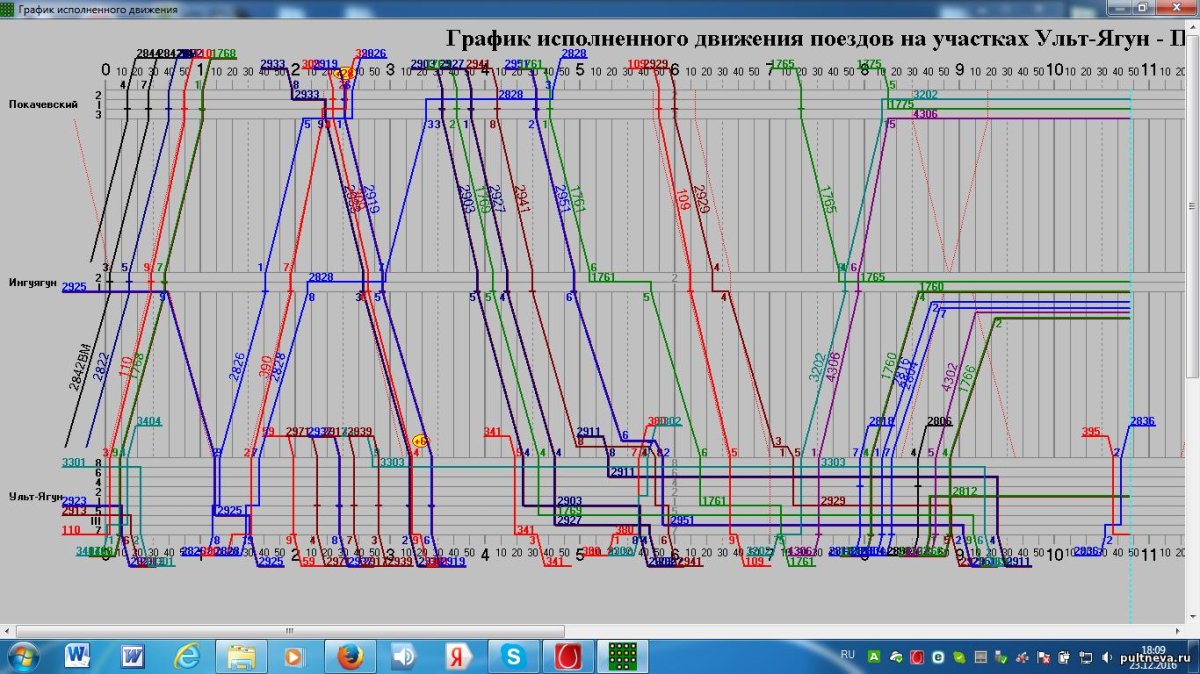Switch to Firefox in the taskbar
This screenshot has height=674, width=1200.
(350, 656)
